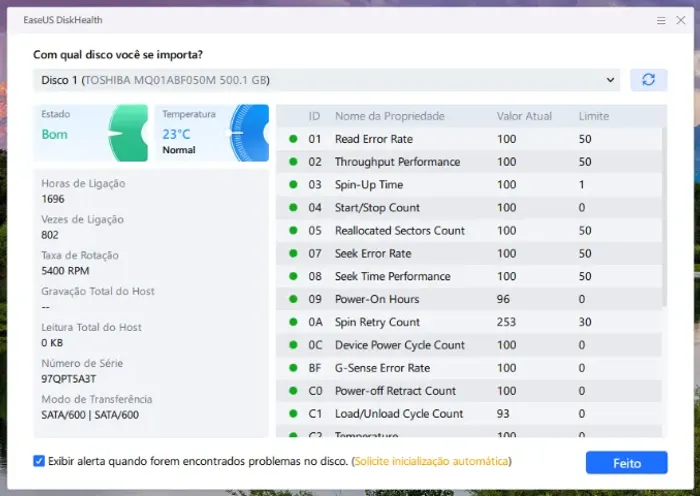Click the green dot of G-Sense Error Rate
This screenshot has height=496, width=700.
pyautogui.click(x=293, y=368)
